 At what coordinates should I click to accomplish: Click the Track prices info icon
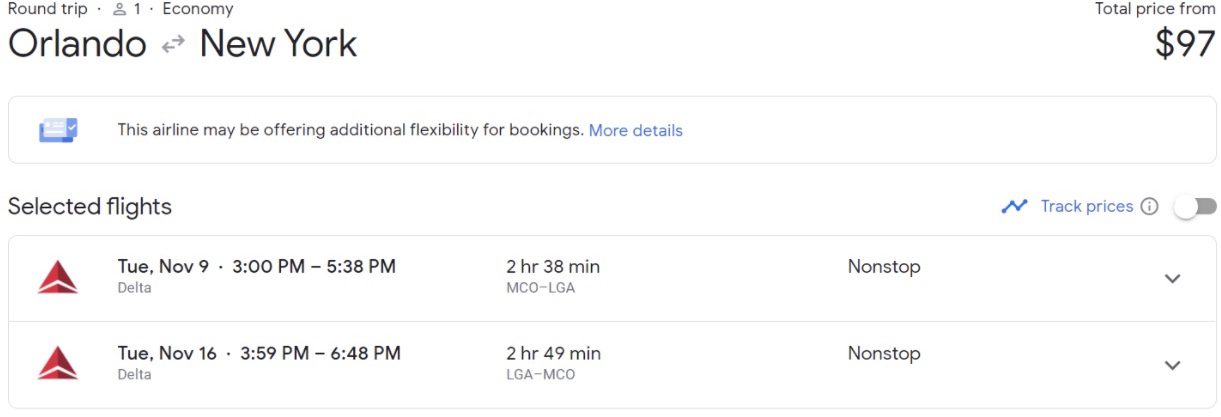1150,206
